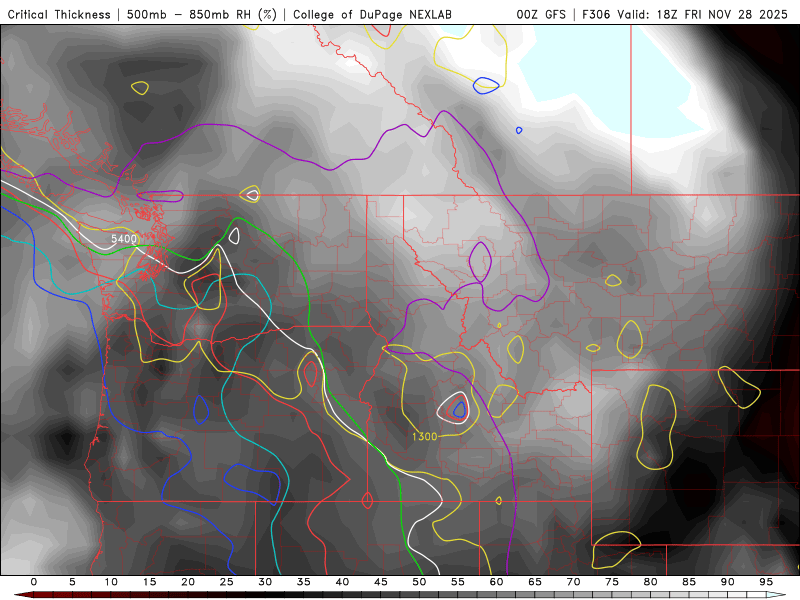
Task: Click the "80" value on the color scale
Action: click(x=651, y=582)
